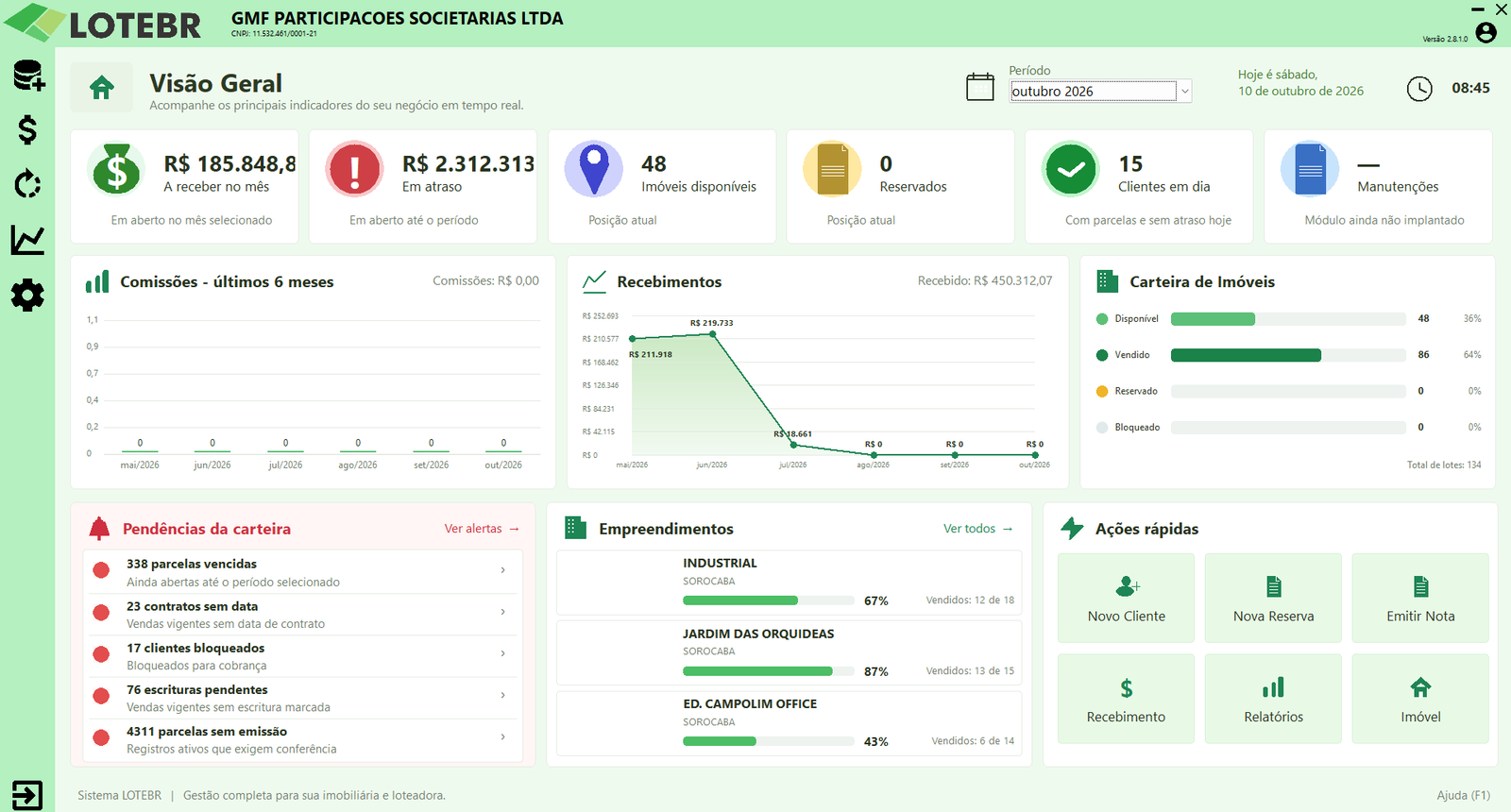1511x812 pixels.
Task: Click the yellow document Reservados icon
Action: (832, 170)
